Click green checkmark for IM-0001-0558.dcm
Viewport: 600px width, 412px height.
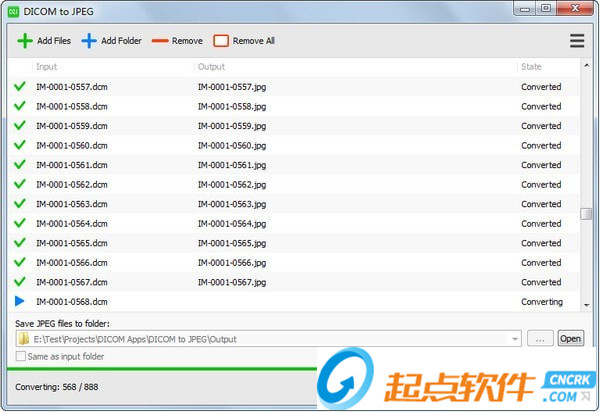[20, 106]
